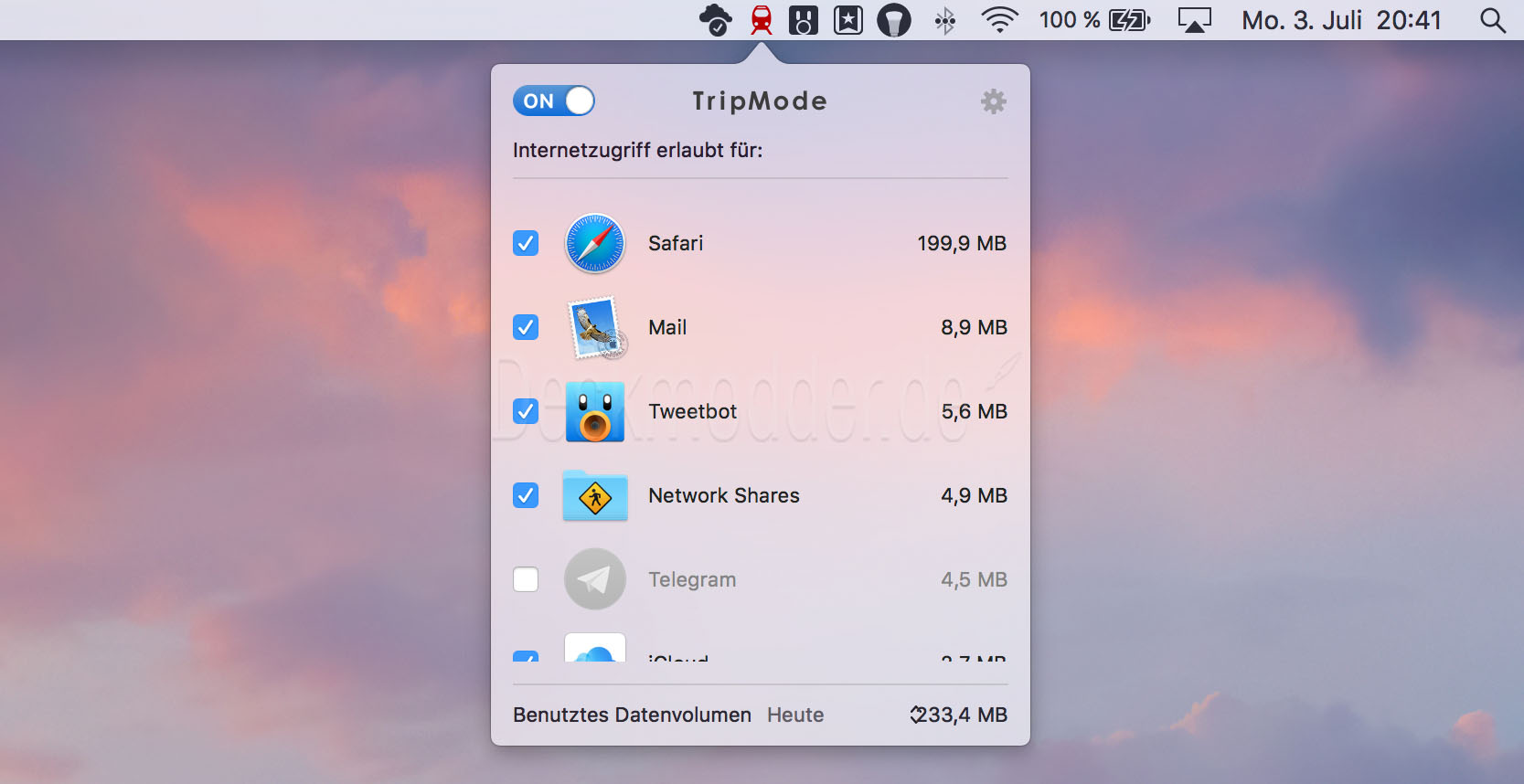Click the Tweetbot app icon
1524x784 pixels.
click(x=595, y=411)
